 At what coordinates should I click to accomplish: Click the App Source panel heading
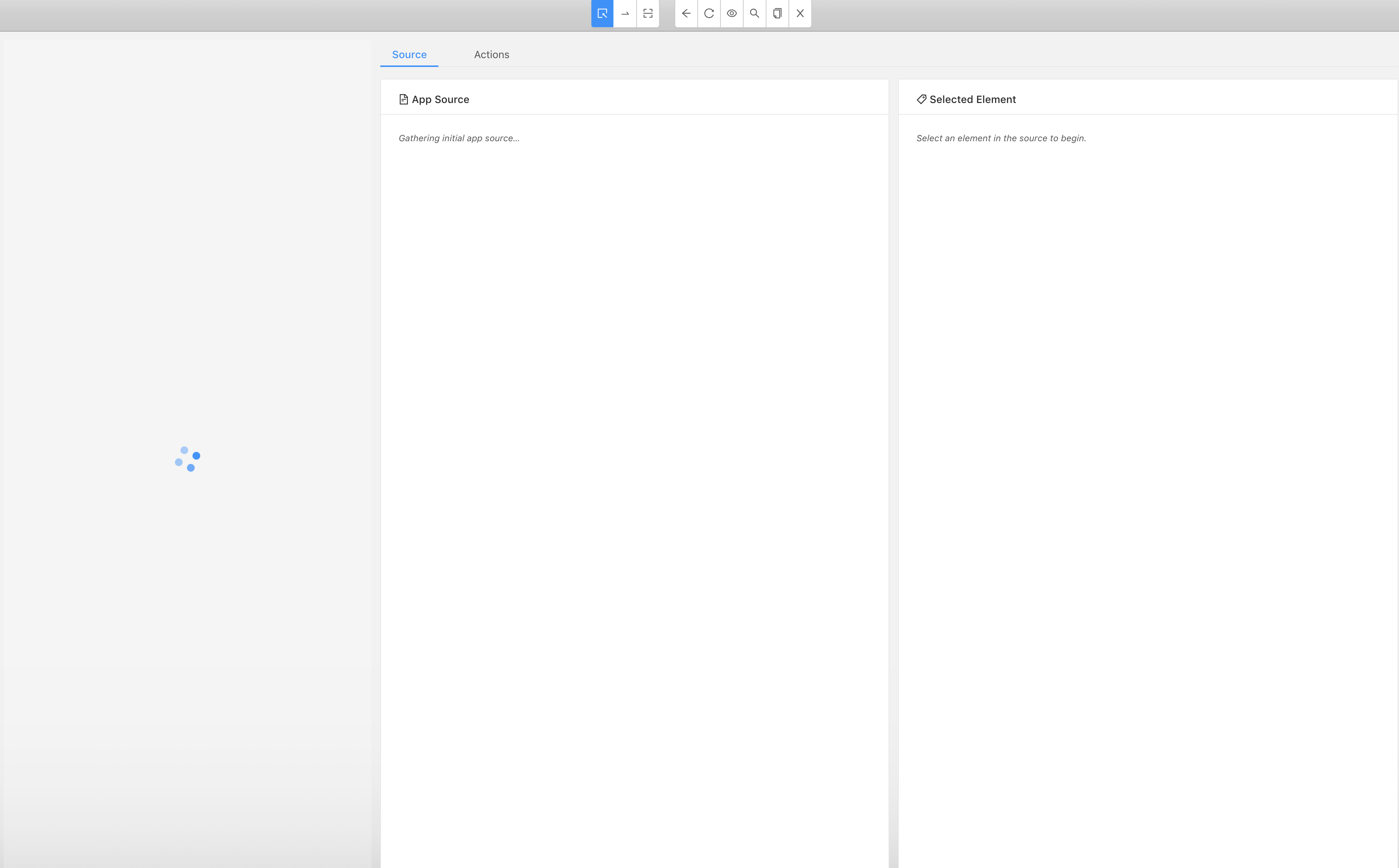[x=440, y=99]
